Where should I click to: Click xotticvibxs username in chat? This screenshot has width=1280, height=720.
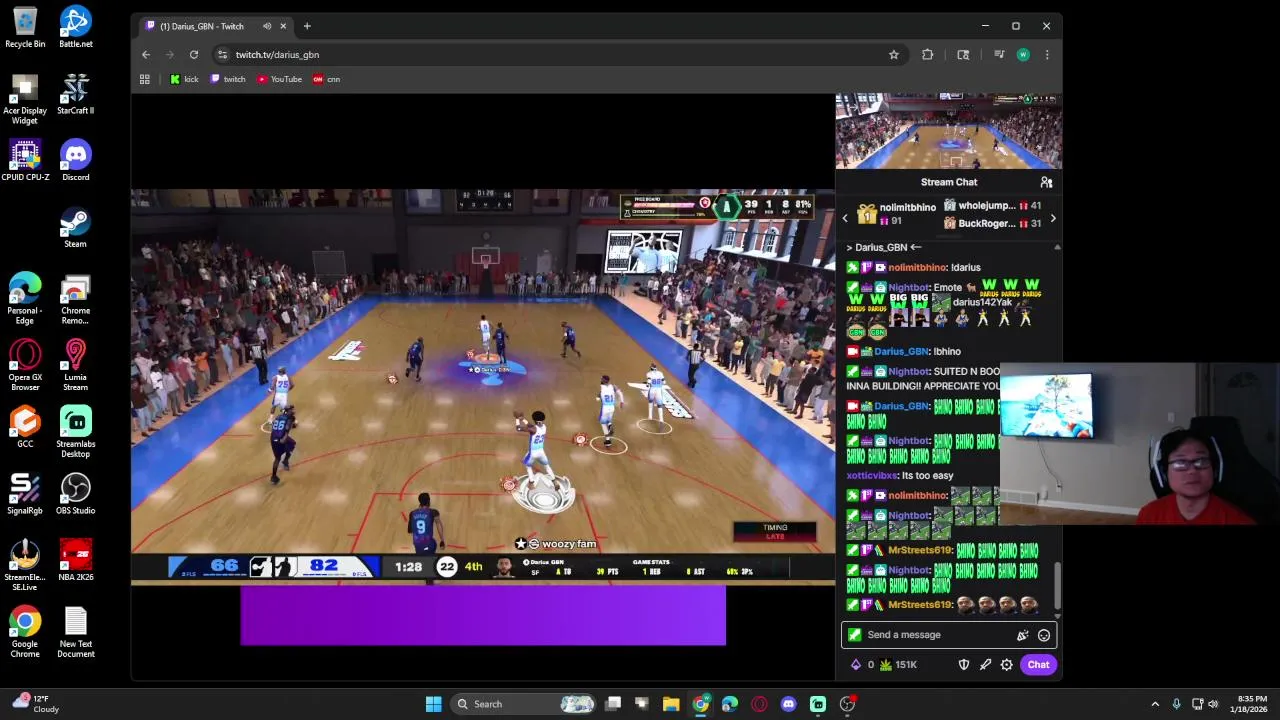[872, 476]
